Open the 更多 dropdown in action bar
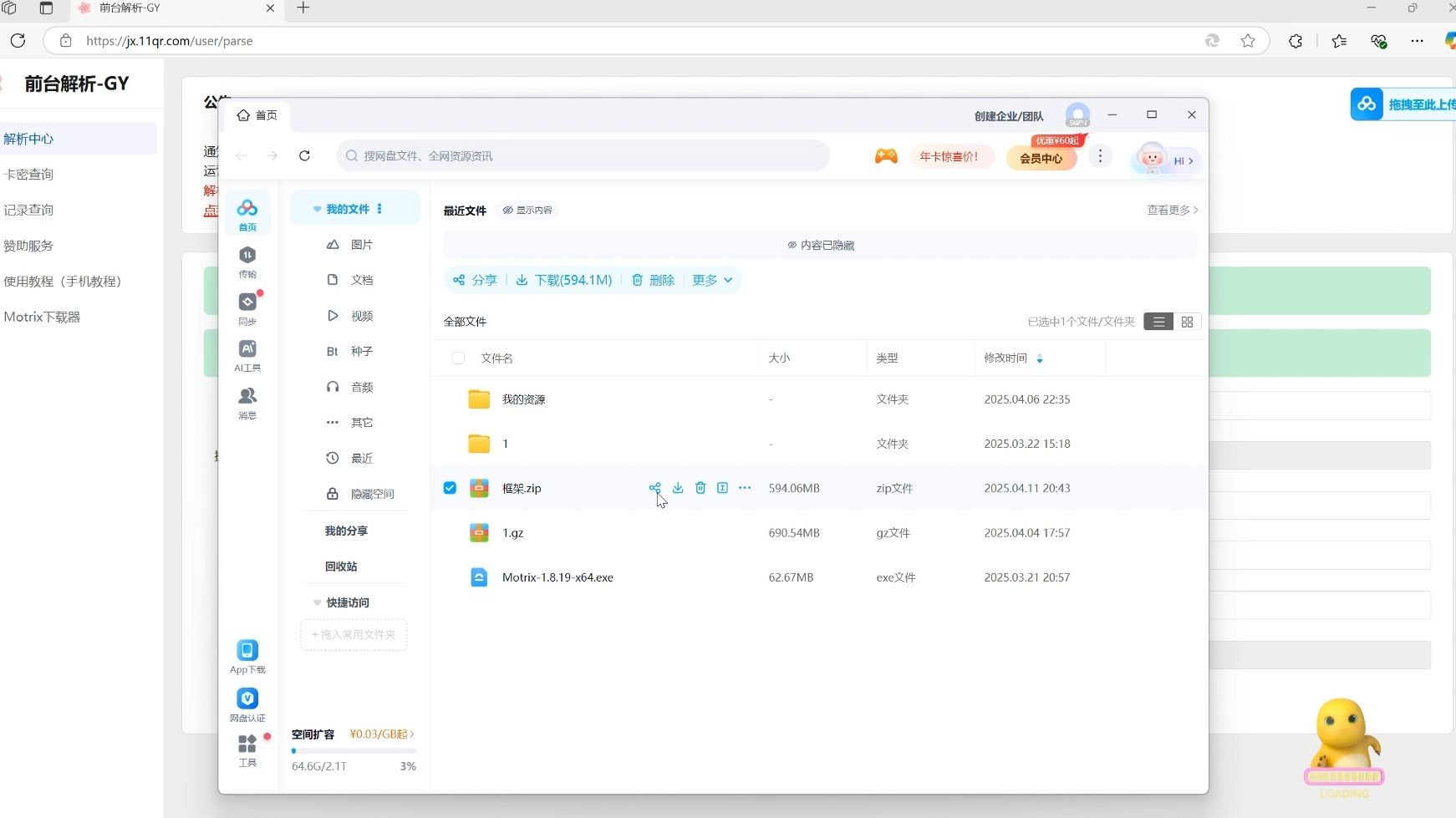Viewport: 1456px width, 818px height. pyautogui.click(x=712, y=280)
